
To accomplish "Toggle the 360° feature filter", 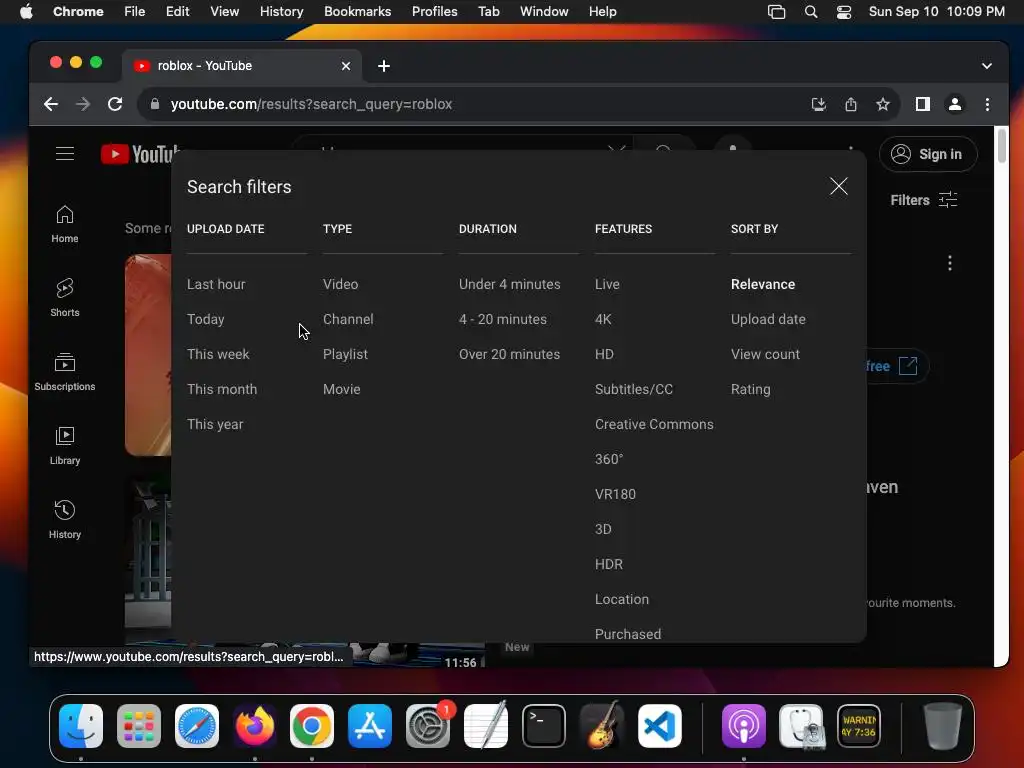I will 609,459.
